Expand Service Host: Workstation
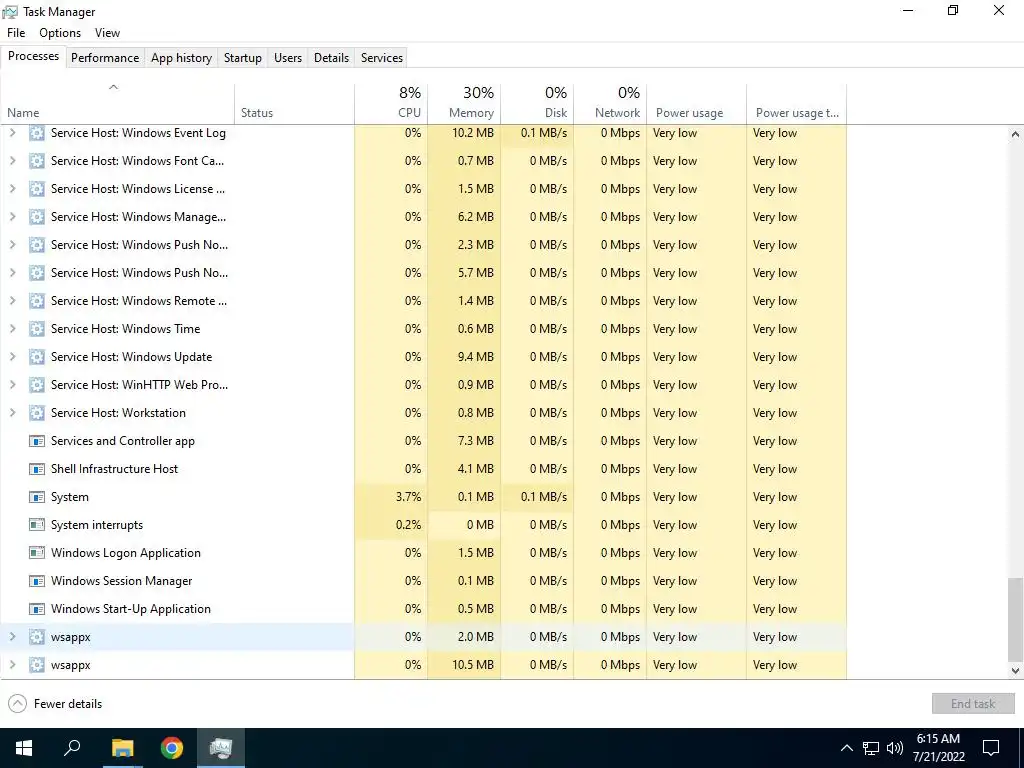1024x768 pixels. tap(12, 413)
